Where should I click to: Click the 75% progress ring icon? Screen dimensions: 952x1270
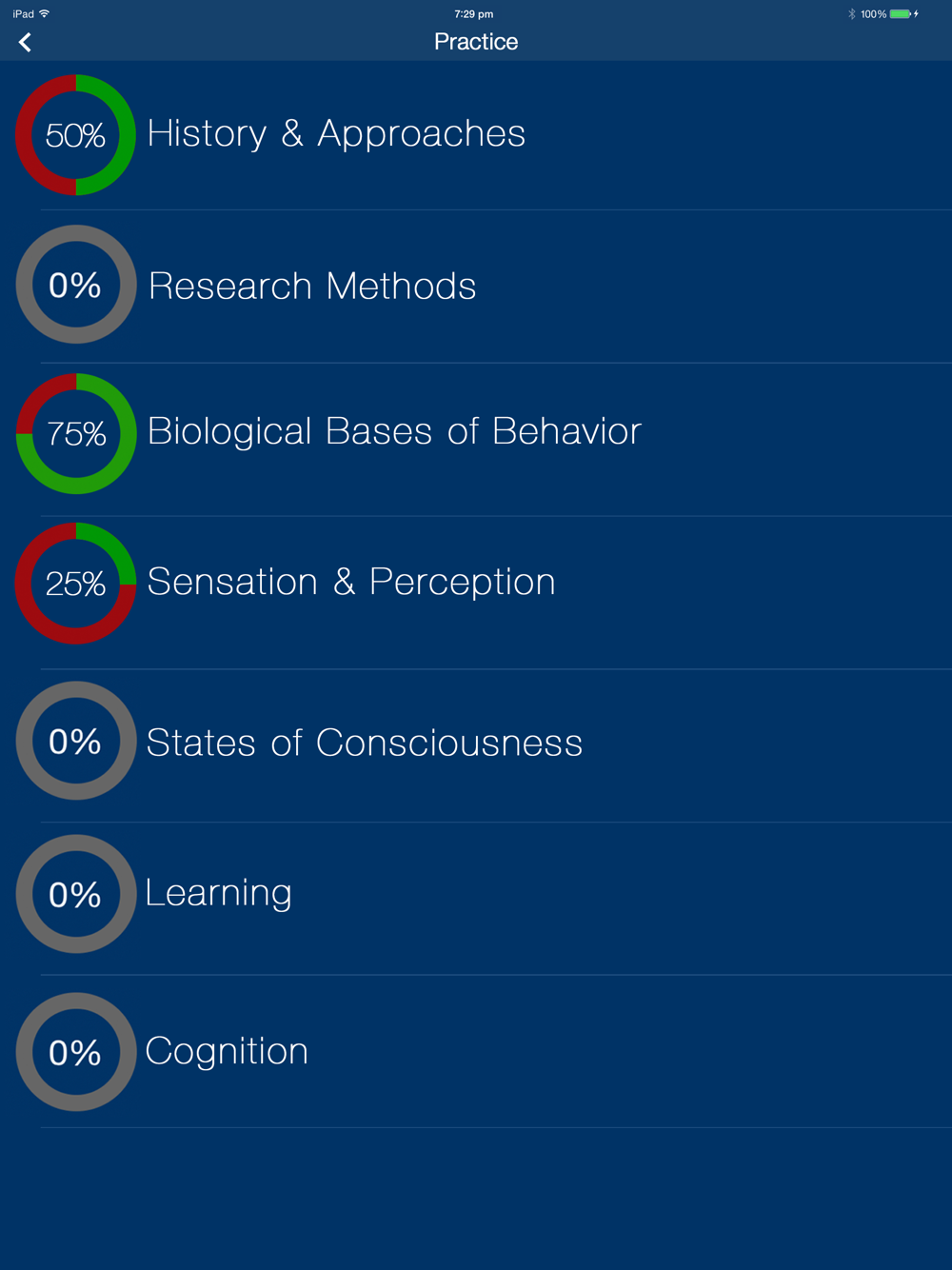pyautogui.click(x=76, y=434)
